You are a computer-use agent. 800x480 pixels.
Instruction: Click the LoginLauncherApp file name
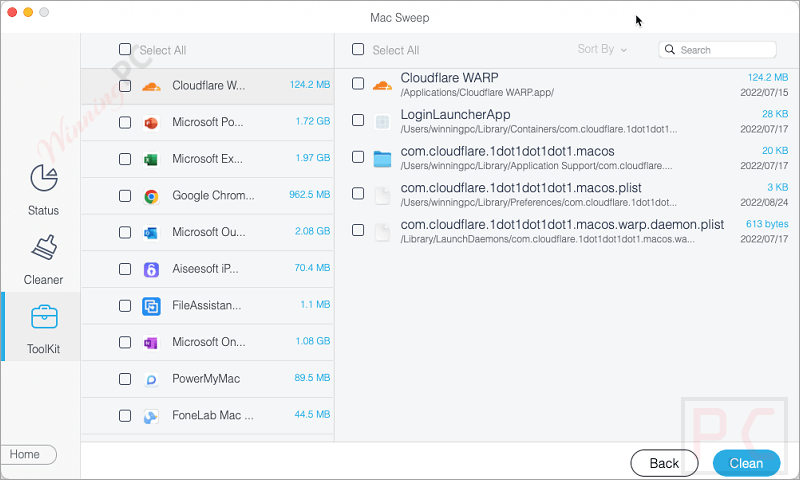(x=455, y=115)
